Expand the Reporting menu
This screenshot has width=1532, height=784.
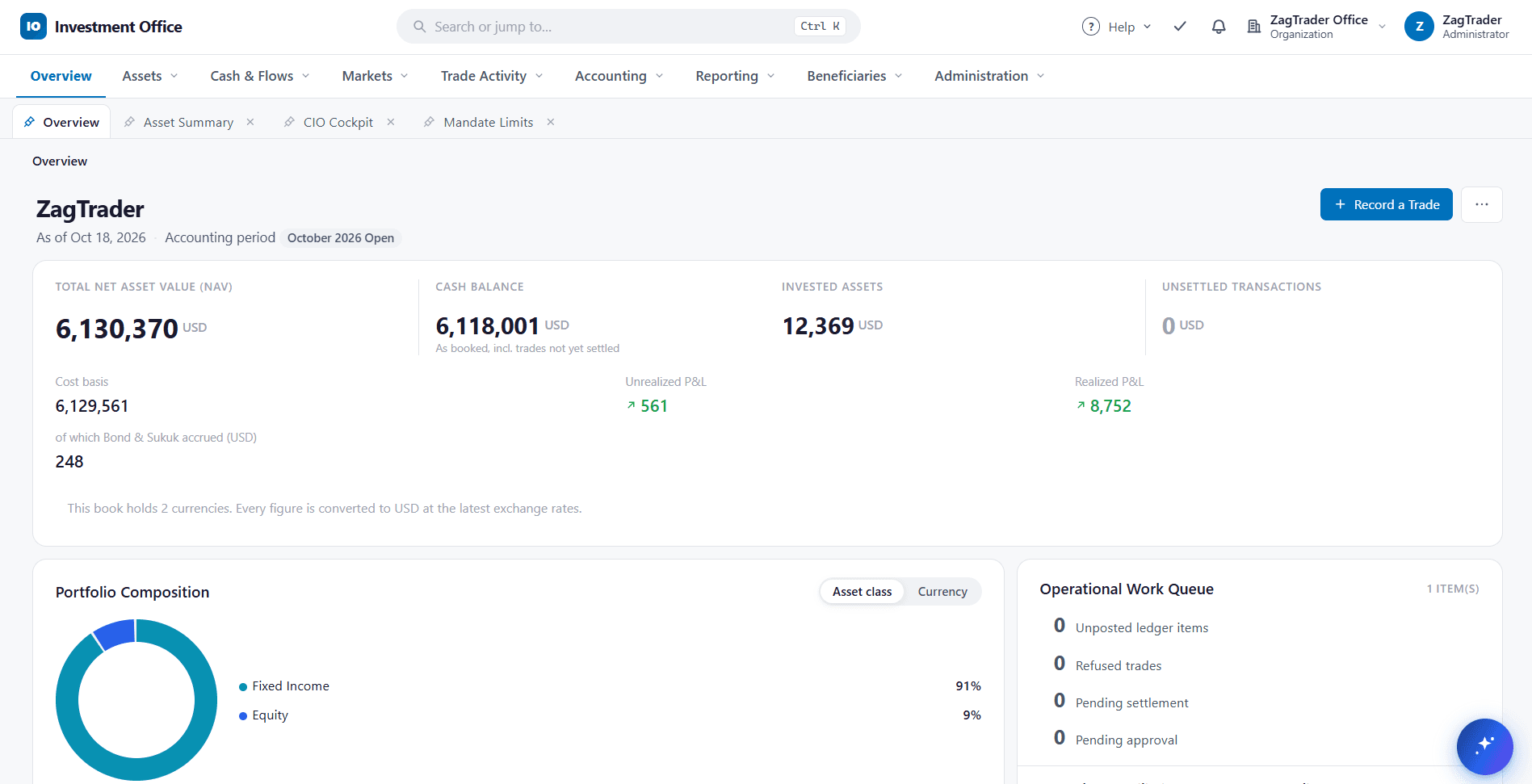[735, 76]
